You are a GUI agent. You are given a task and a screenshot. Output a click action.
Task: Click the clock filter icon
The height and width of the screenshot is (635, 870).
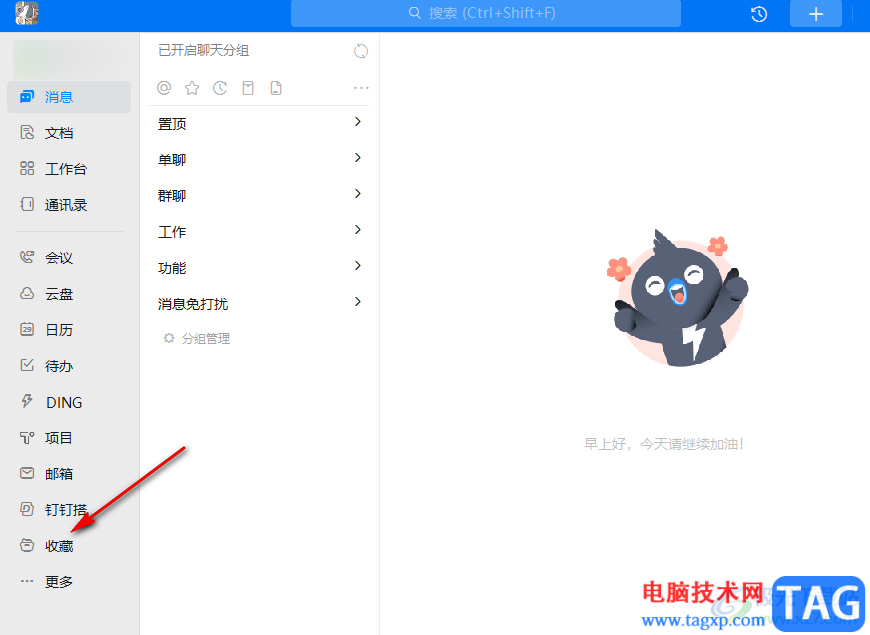tap(220, 88)
